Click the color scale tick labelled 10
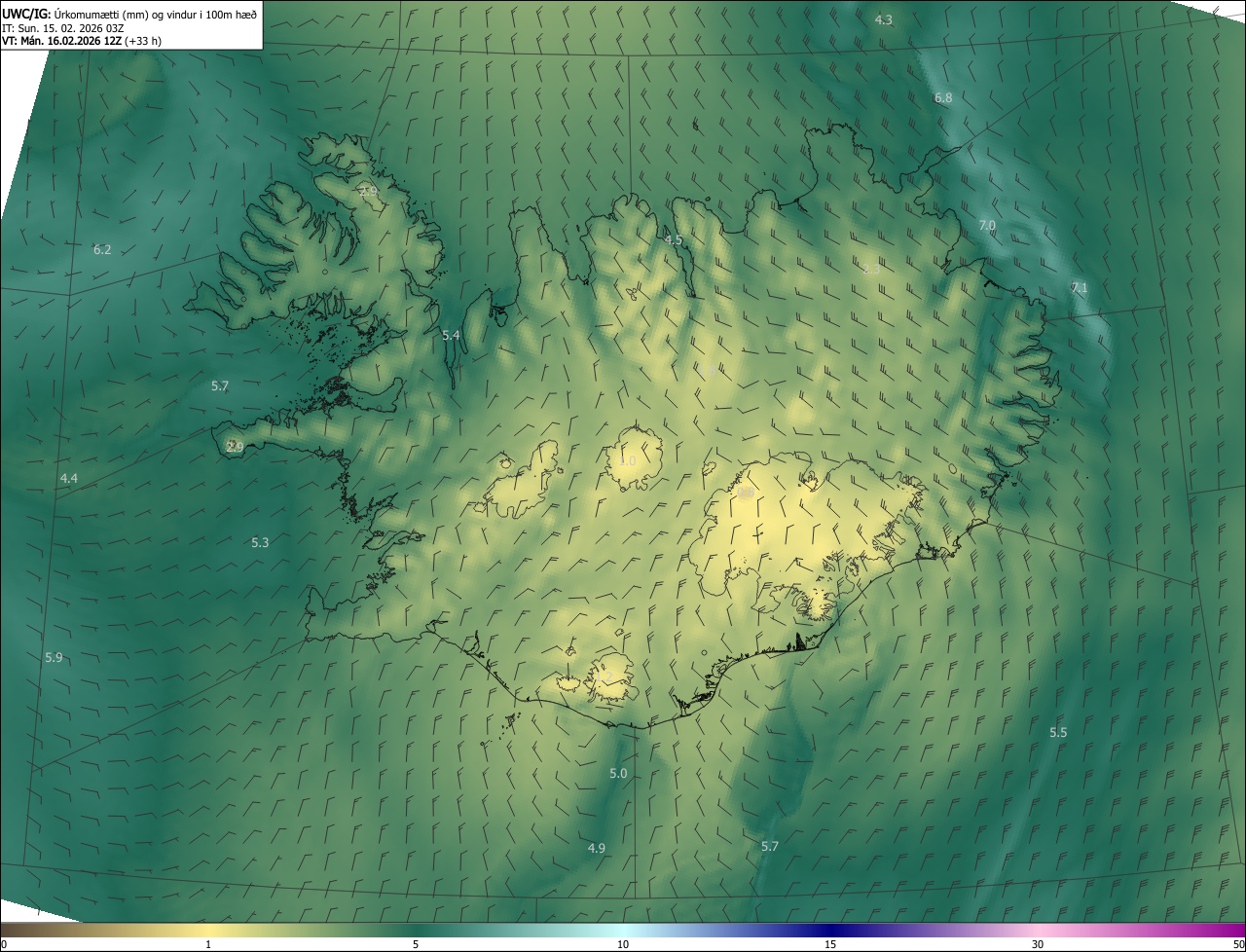This screenshot has height=952, width=1246. (x=623, y=944)
